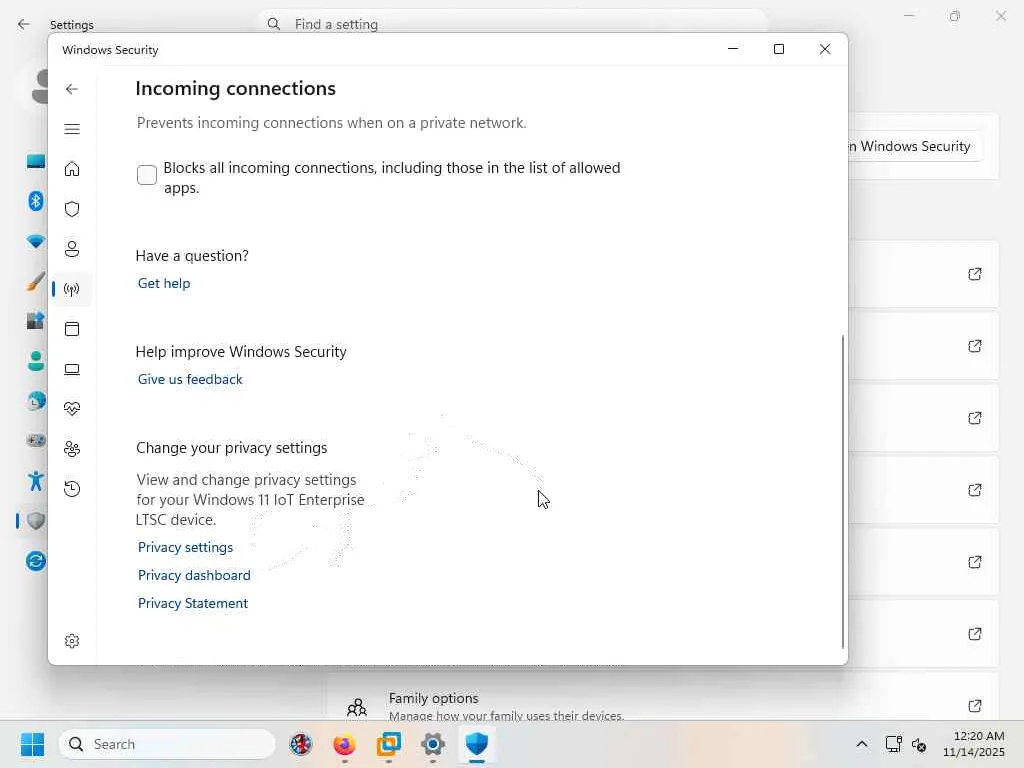Select Accessibility icon in Settings sidebar
Screen dimensions: 1024x768
click(36, 481)
